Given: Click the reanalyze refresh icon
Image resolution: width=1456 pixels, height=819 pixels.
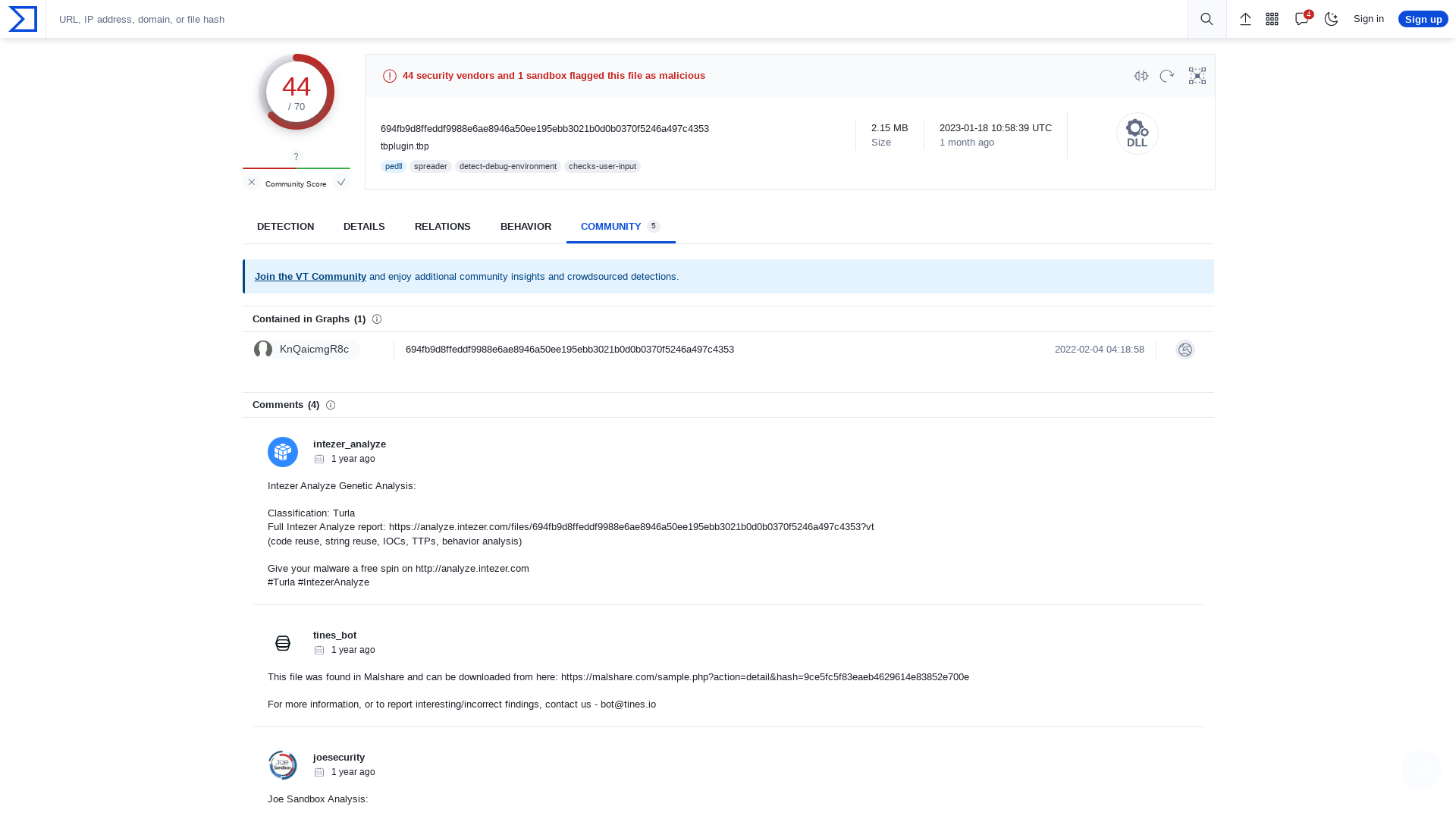Looking at the screenshot, I should 1167,76.
